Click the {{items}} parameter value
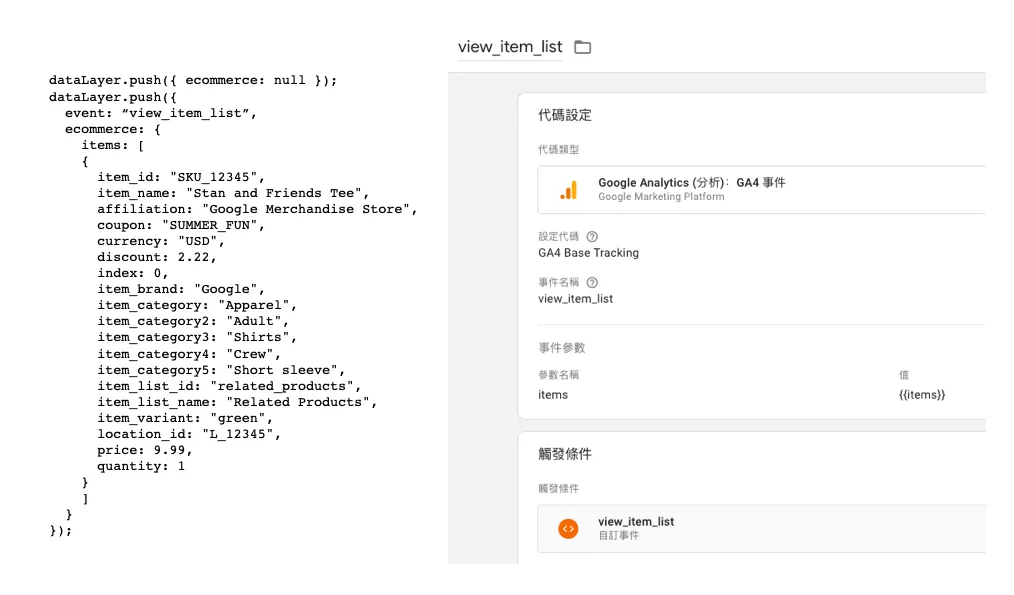1014x595 pixels. pyautogui.click(x=922, y=395)
